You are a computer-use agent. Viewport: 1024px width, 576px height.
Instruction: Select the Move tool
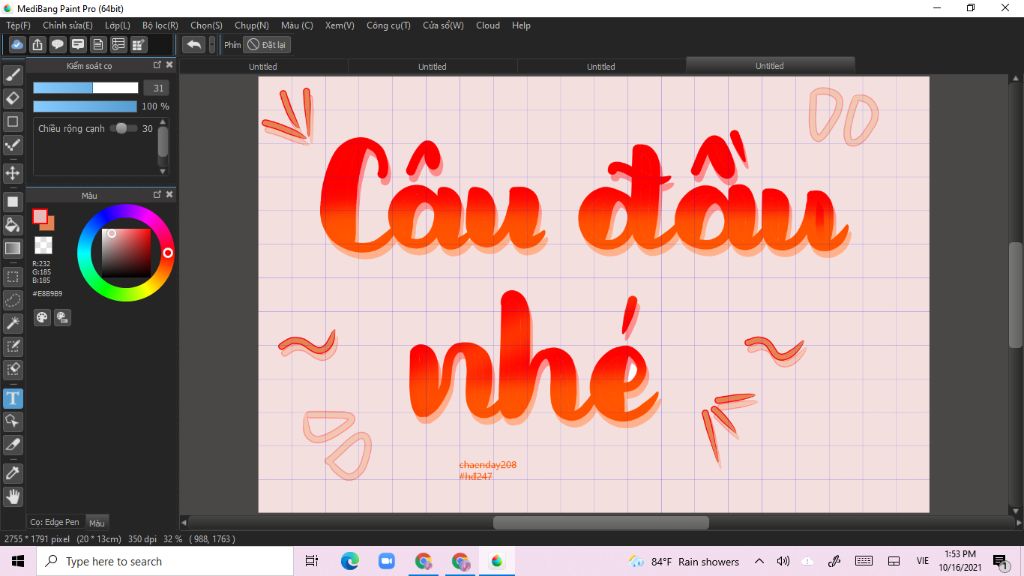(12, 173)
